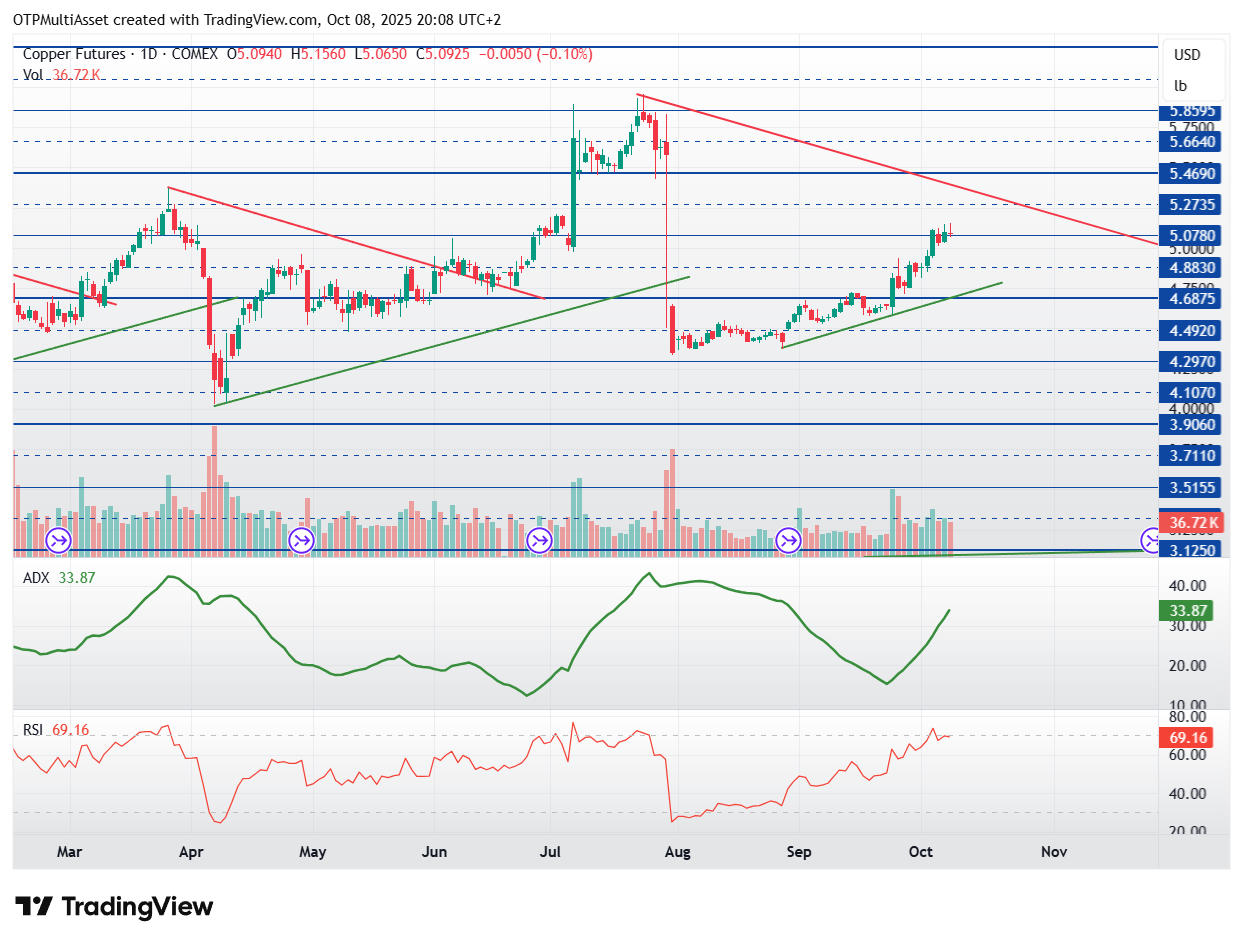The height and width of the screenshot is (944, 1243).
Task: Click the 4.6875 price level label
Action: (1191, 298)
